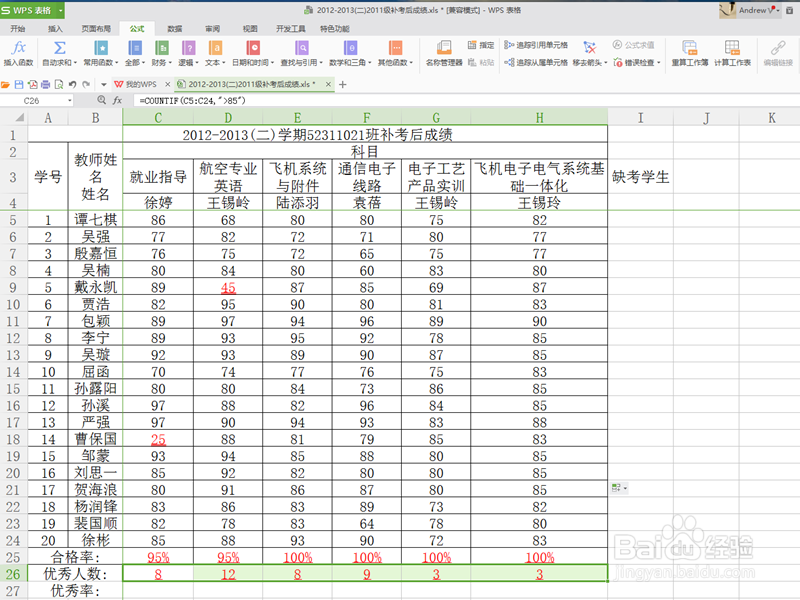Screen dimensions: 800x600
Task: Click the Name Box showing C26
Action: (x=32, y=101)
